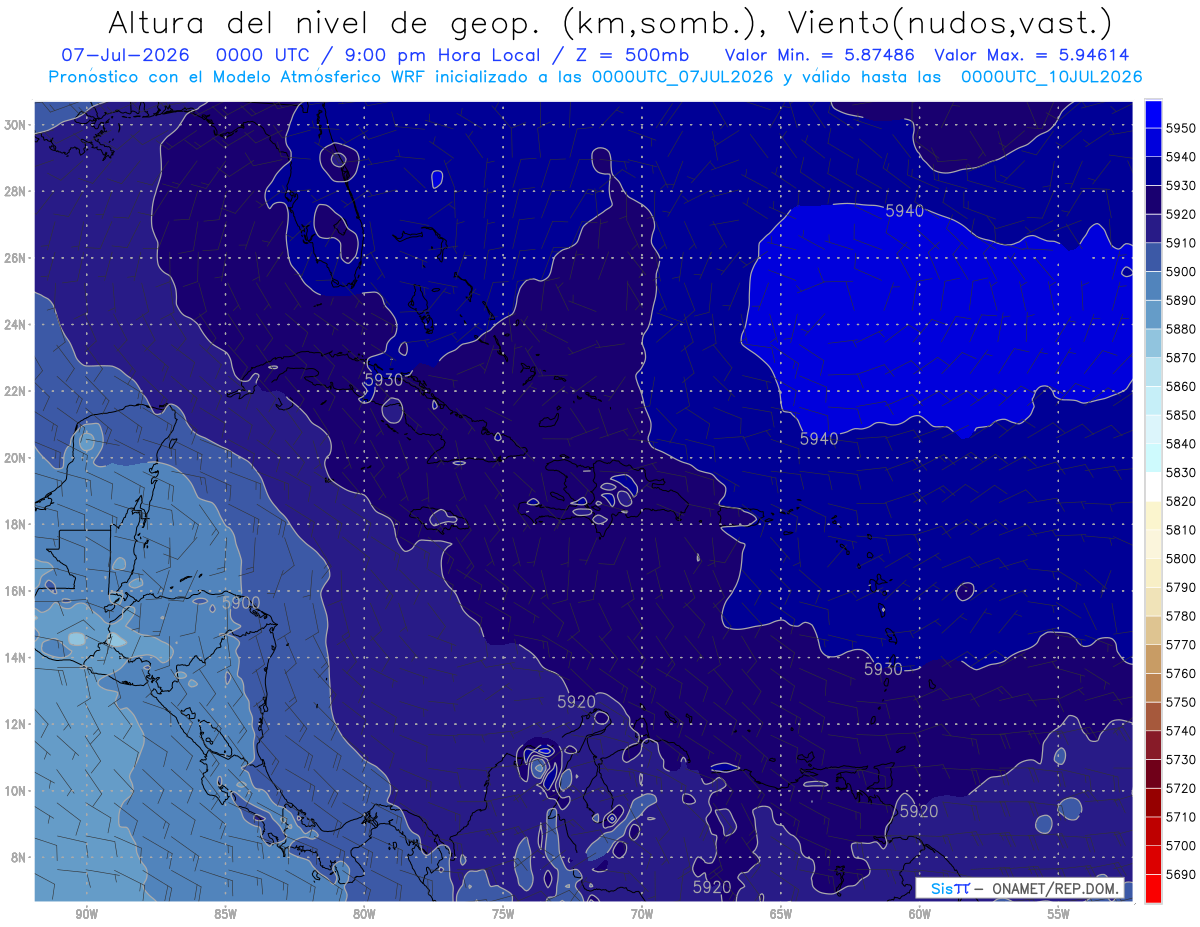This screenshot has width=1200, height=927.
Task: Click the '5820' legend value
Action: pos(1181,501)
